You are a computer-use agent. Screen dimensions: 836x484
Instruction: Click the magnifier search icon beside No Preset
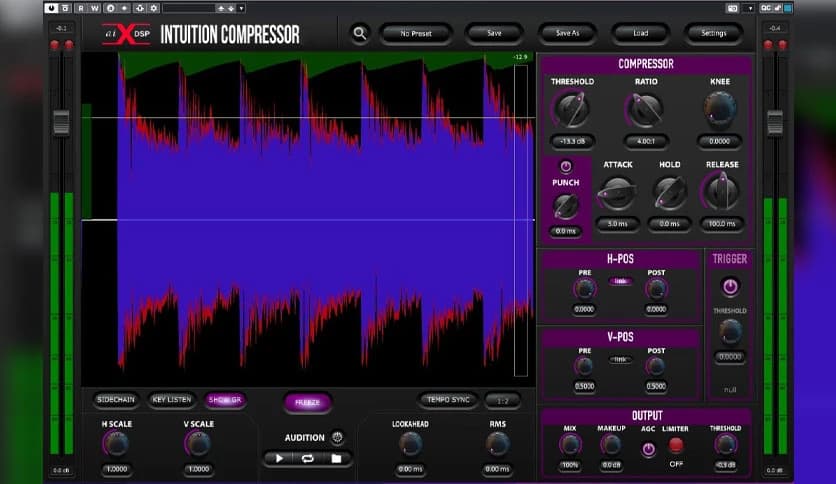[x=360, y=34]
